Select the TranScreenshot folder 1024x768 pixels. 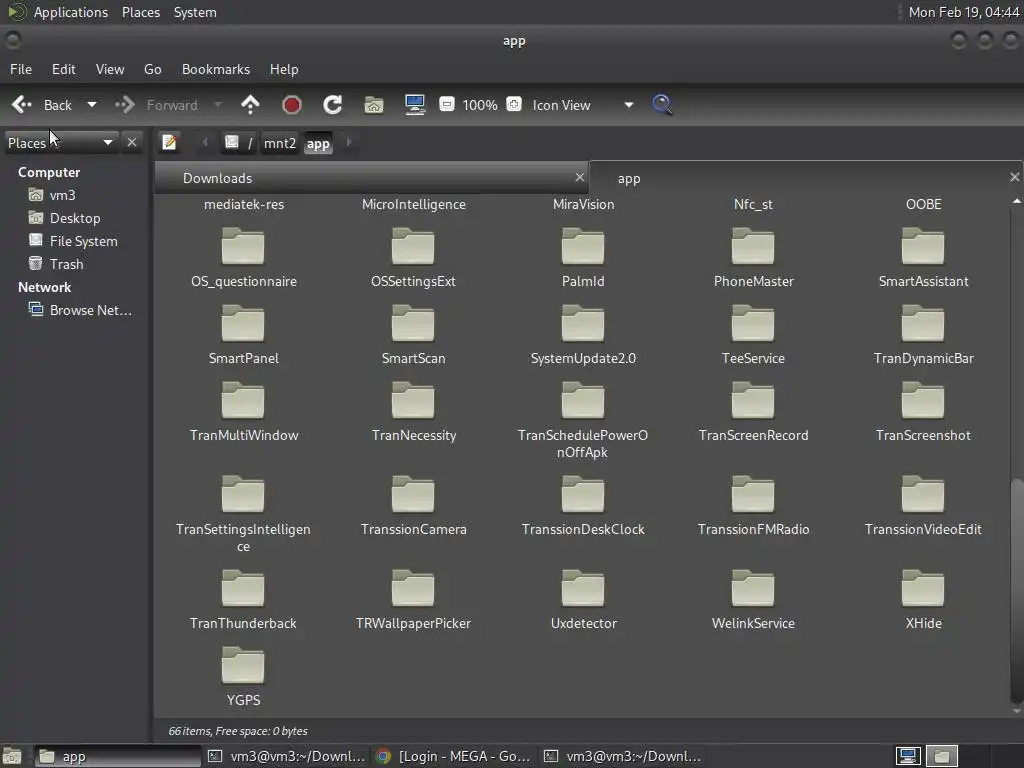click(923, 411)
